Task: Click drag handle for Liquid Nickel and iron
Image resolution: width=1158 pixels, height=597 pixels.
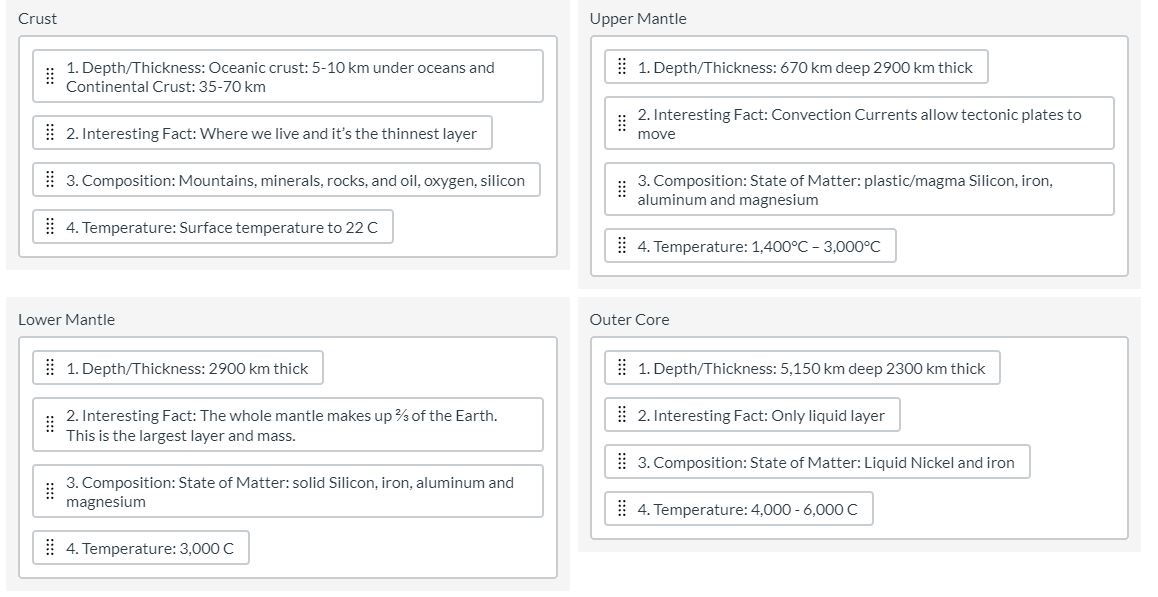Action: click(x=622, y=463)
